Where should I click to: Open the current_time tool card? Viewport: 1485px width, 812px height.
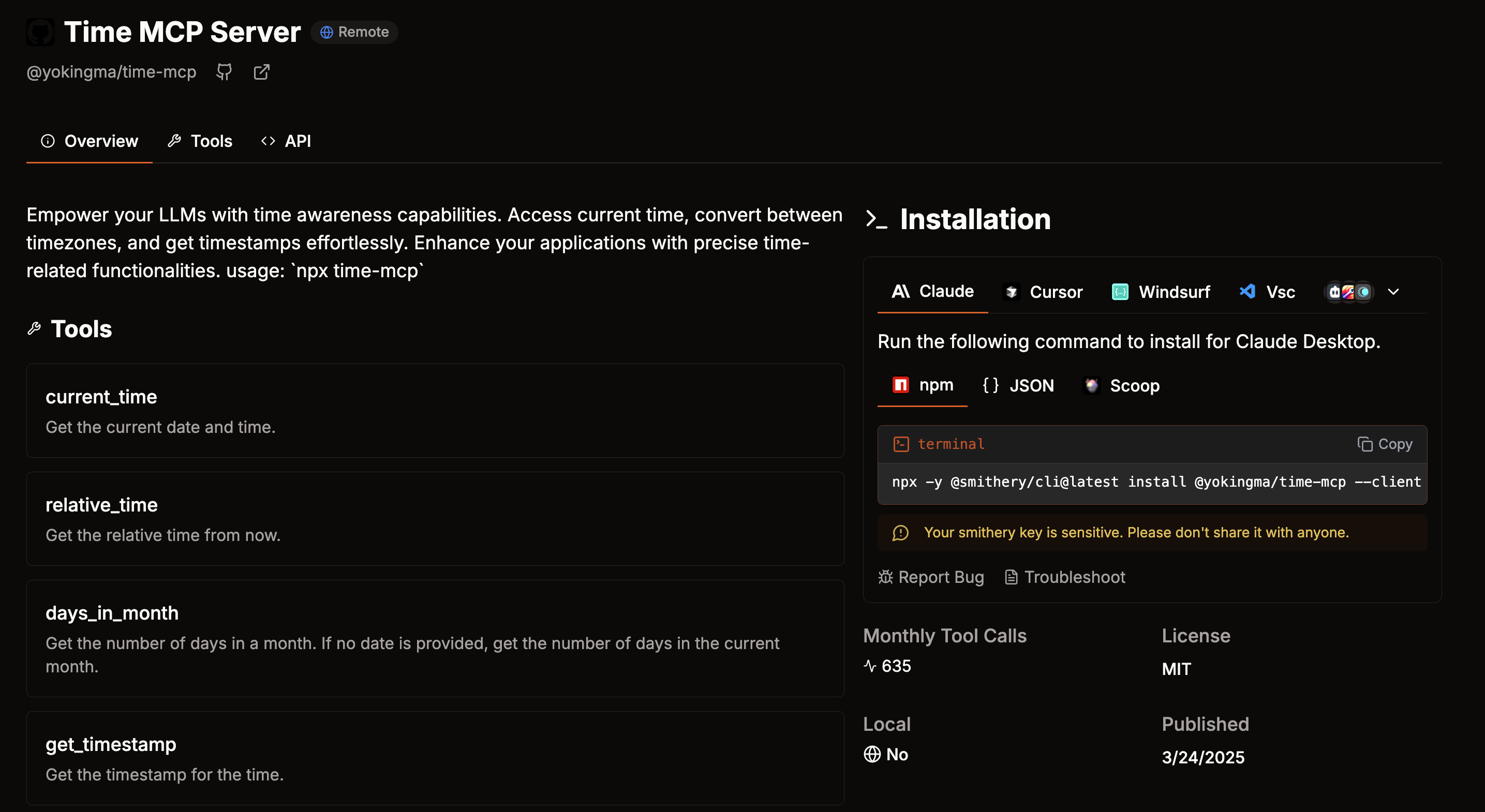[x=435, y=411]
